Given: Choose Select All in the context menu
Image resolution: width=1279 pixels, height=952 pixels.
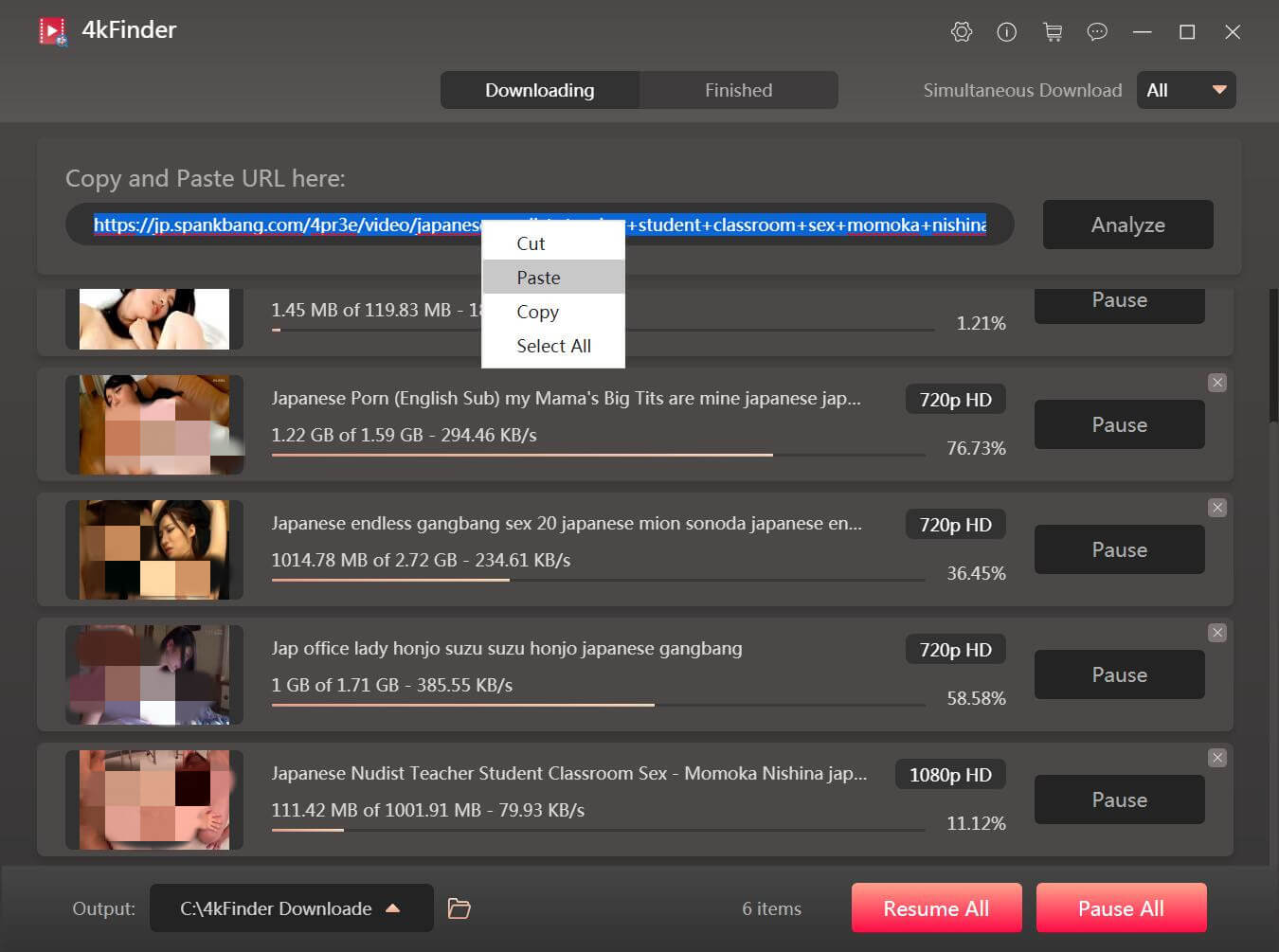Looking at the screenshot, I should point(553,346).
